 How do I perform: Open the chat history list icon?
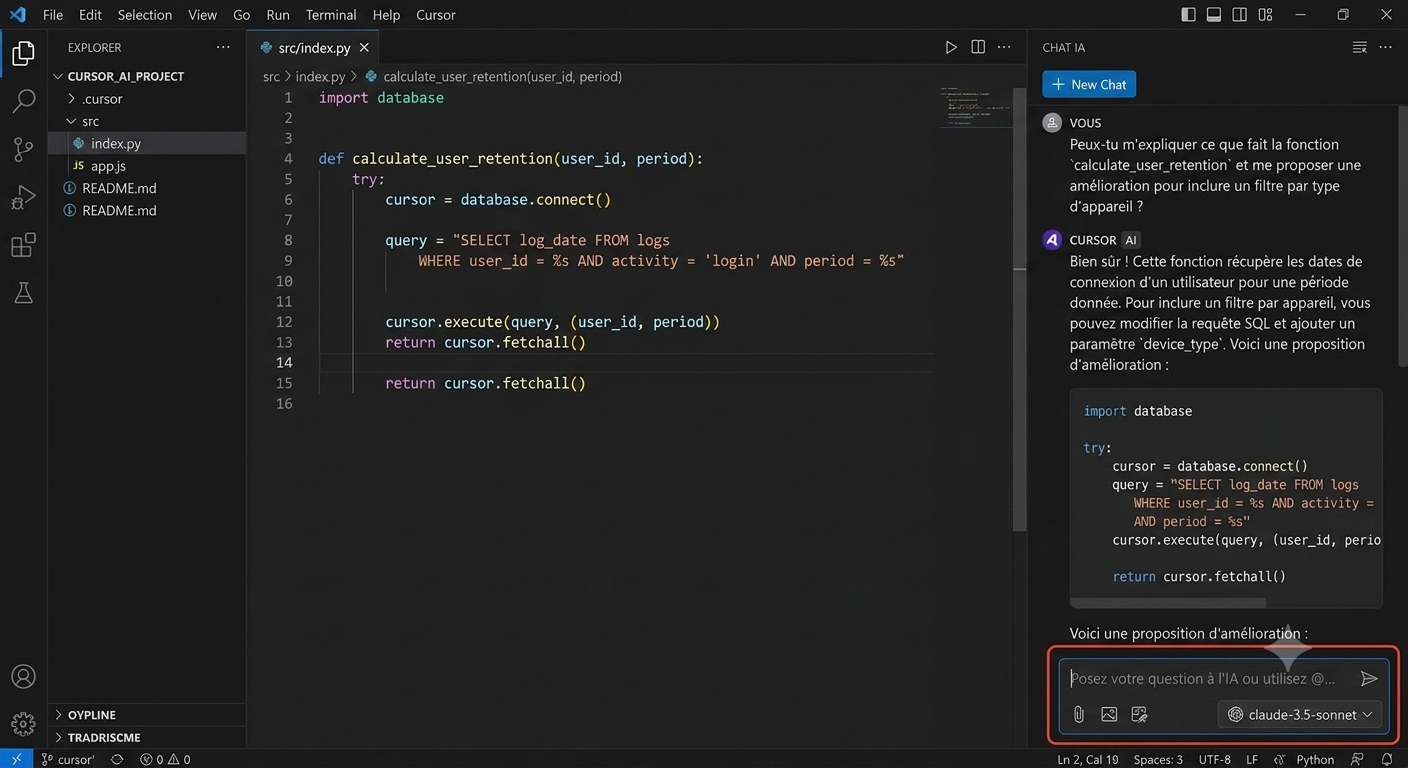(x=1359, y=47)
